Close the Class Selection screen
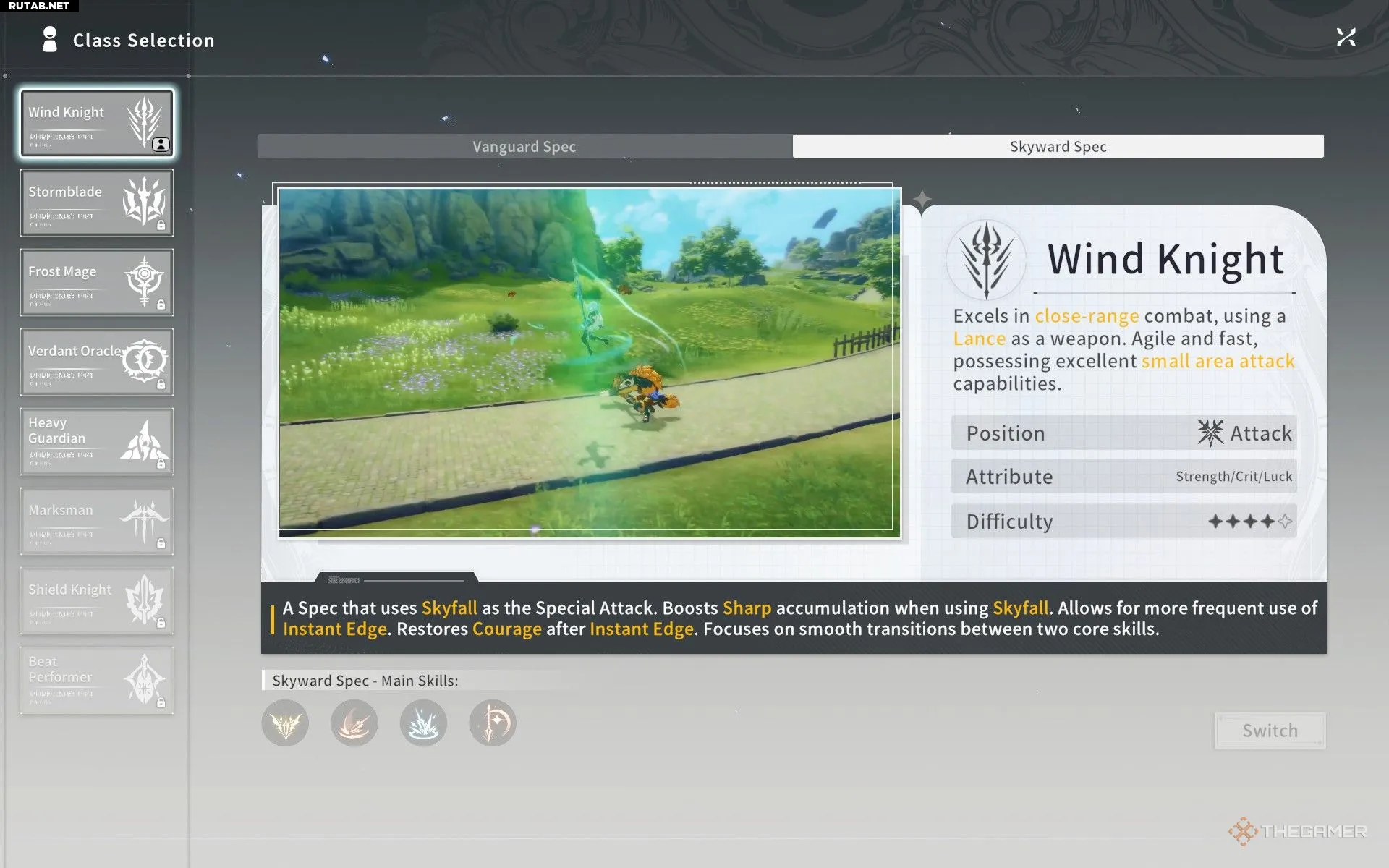 pos(1346,38)
